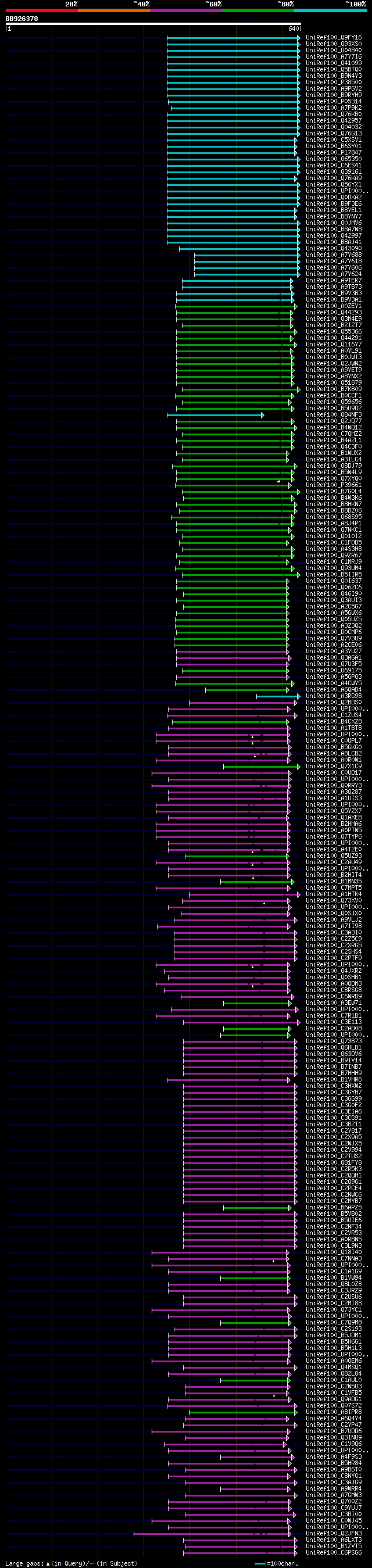Image resolution: width=372 pixels, height=1568 pixels.
Task: Select the UniRef100_B7KB09 label
Action: click(x=334, y=389)
